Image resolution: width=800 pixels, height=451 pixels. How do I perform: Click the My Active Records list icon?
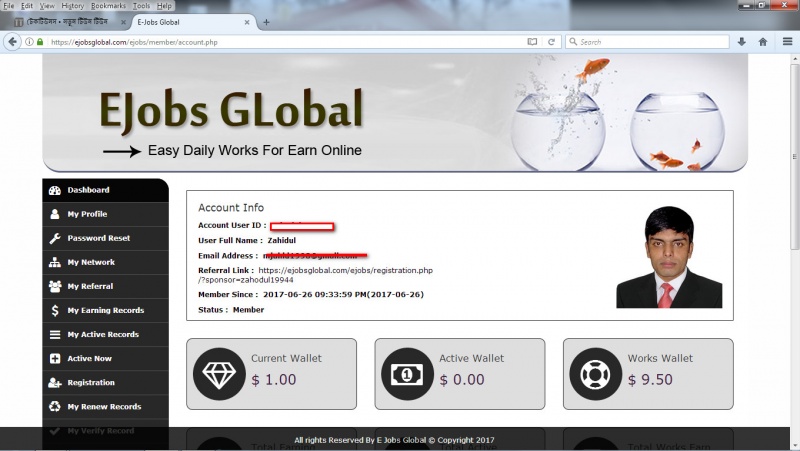[55, 335]
